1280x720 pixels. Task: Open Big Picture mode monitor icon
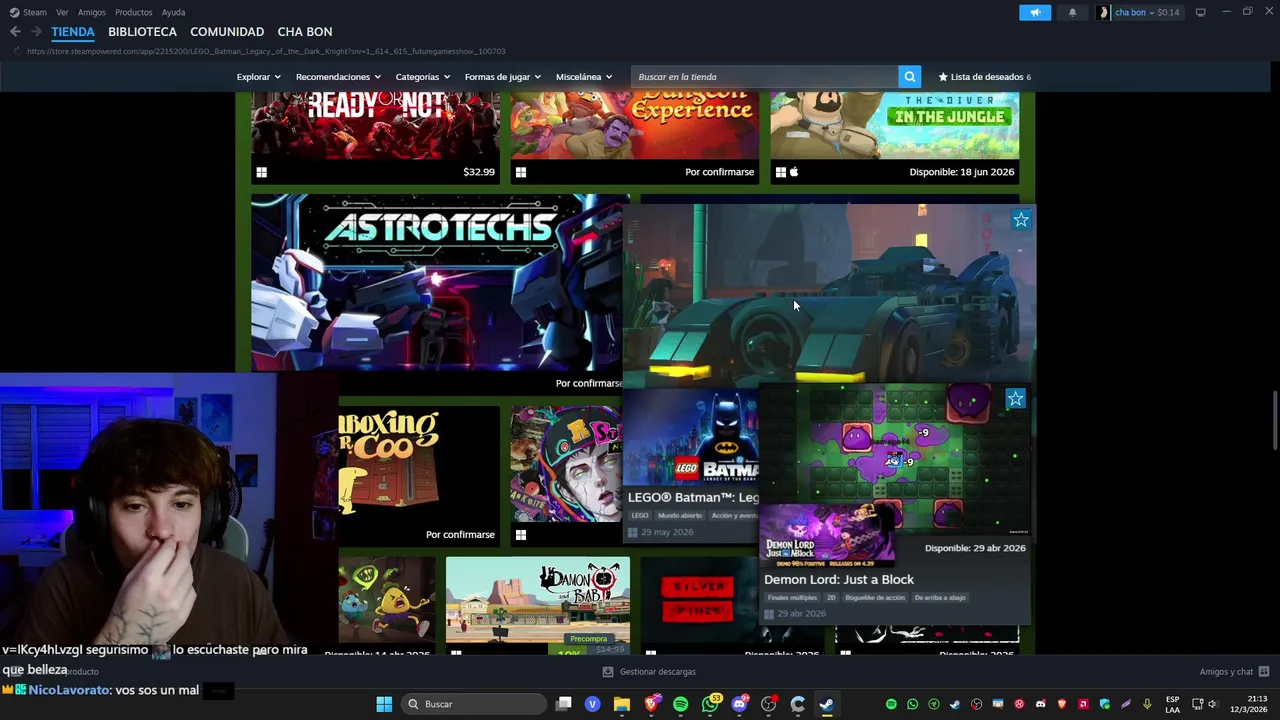(1200, 12)
